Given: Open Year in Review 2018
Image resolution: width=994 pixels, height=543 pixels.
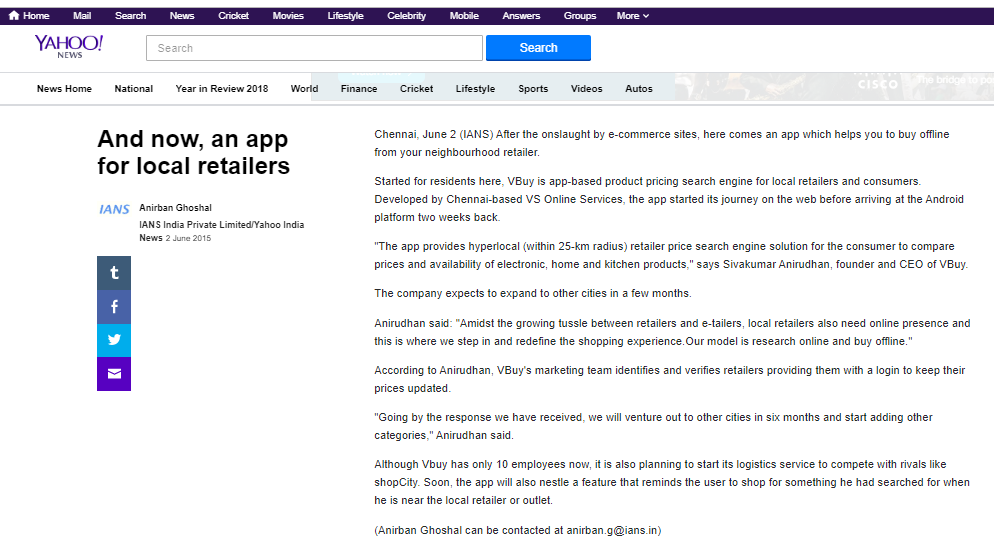Looking at the screenshot, I should (222, 89).
